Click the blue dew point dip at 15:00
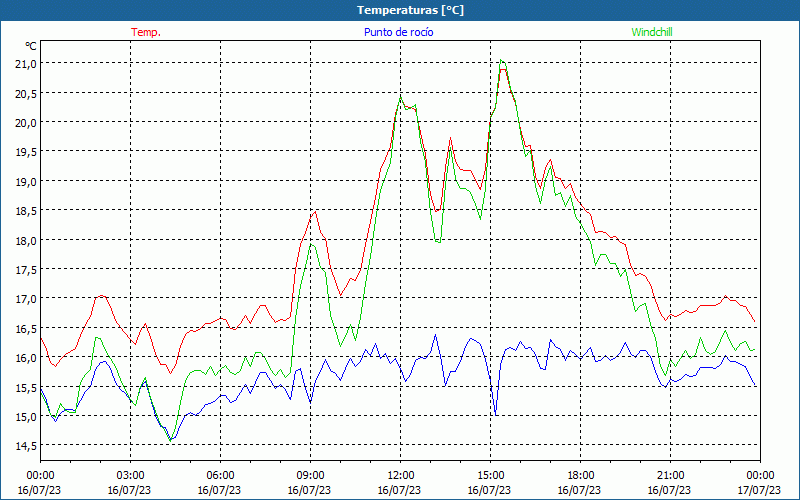Image resolution: width=800 pixels, height=500 pixels. [495, 414]
